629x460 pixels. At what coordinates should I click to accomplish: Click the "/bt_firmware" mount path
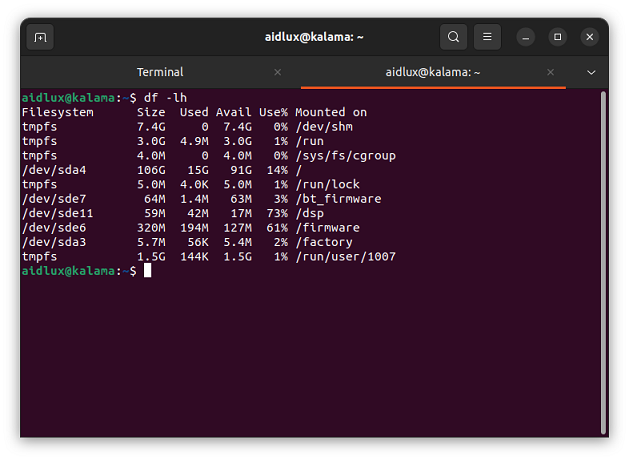tap(338, 199)
